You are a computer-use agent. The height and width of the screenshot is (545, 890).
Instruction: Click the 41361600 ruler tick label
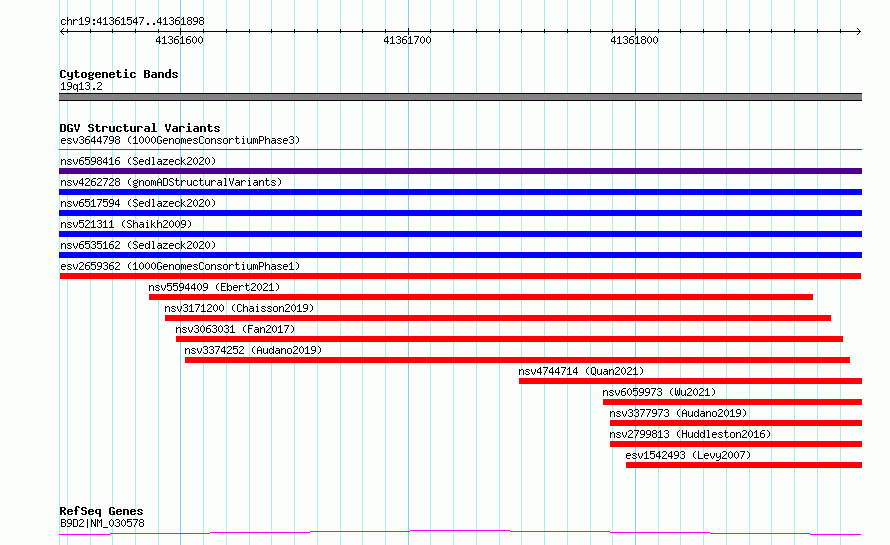(x=179, y=40)
